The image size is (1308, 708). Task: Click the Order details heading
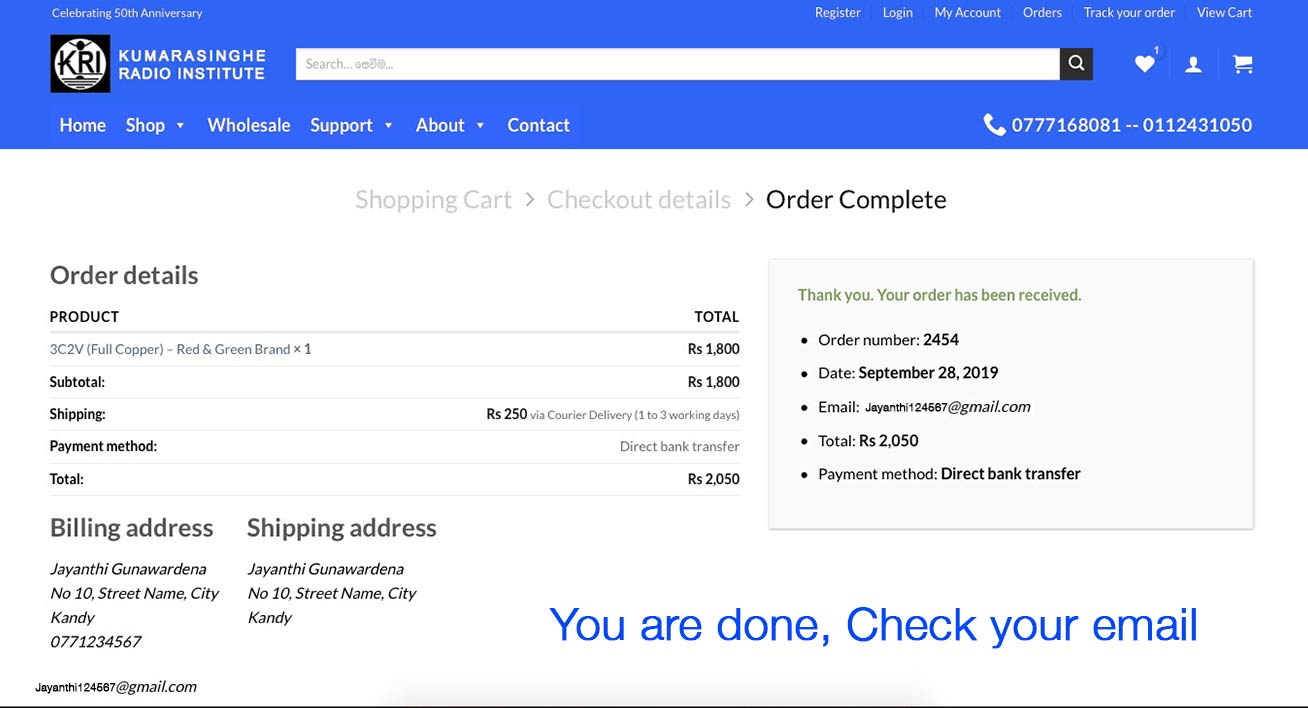click(x=124, y=275)
